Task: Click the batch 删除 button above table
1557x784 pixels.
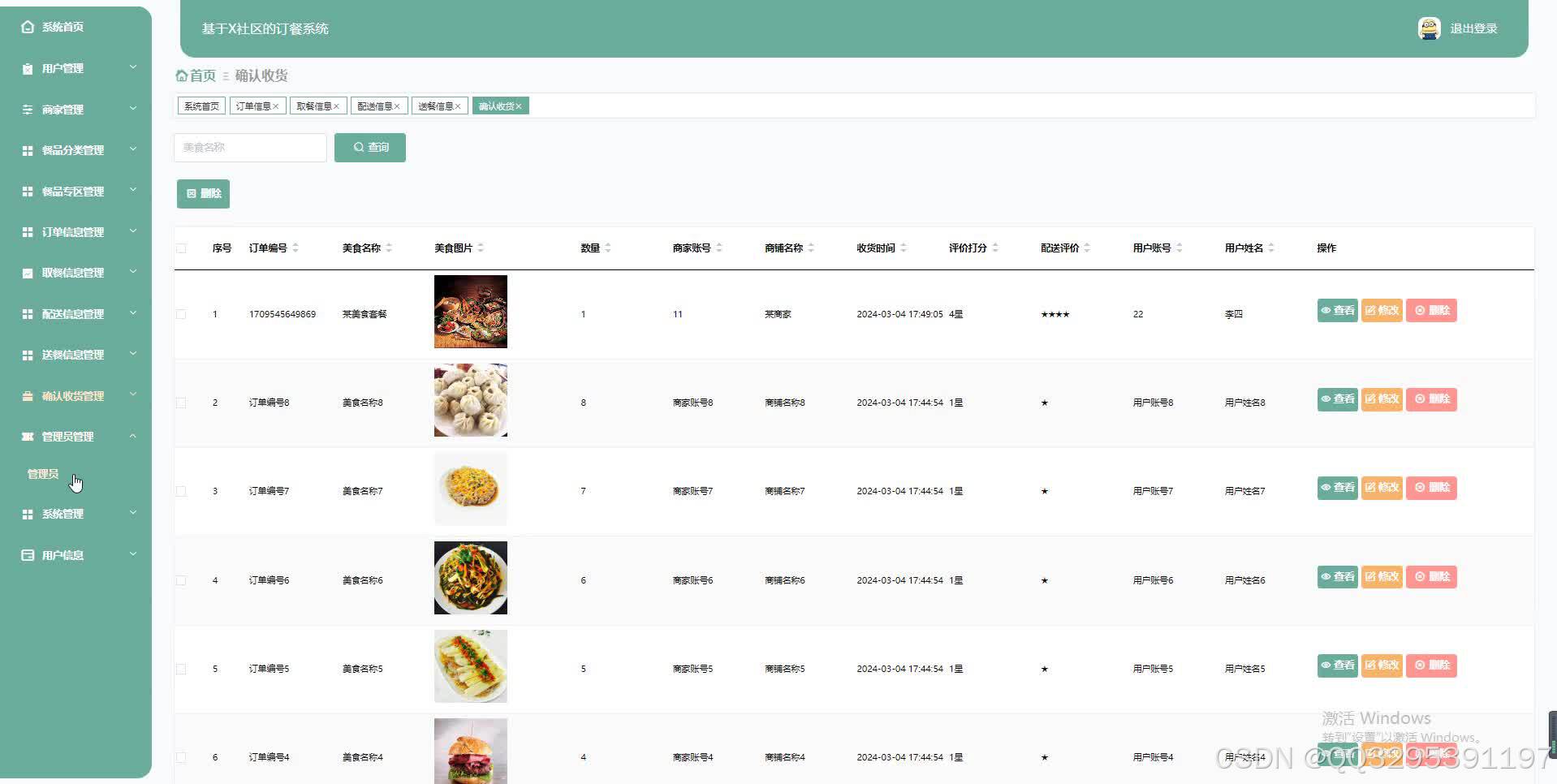Action: tap(203, 194)
